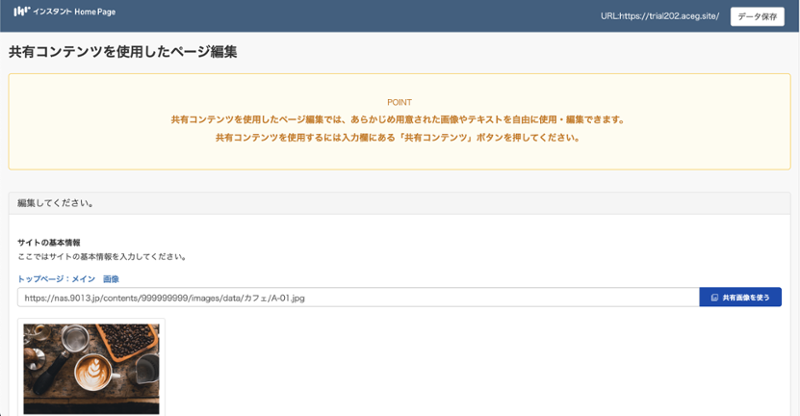Click the 共有画像を使う button label
The width and height of the screenshot is (800, 416).
pyautogui.click(x=745, y=298)
